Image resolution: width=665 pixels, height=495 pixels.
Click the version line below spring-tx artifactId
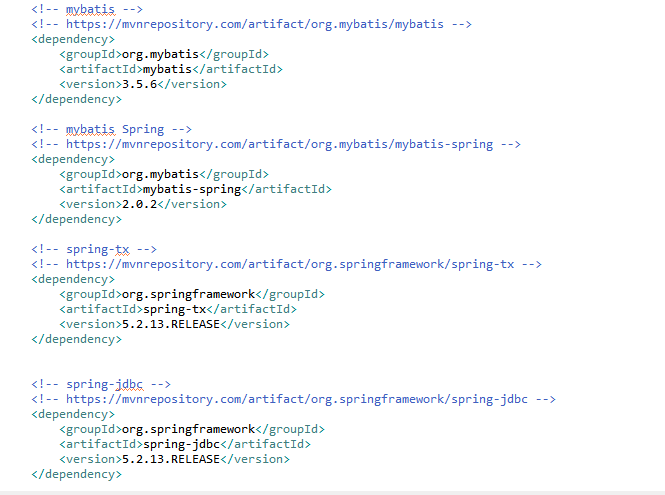click(175, 324)
